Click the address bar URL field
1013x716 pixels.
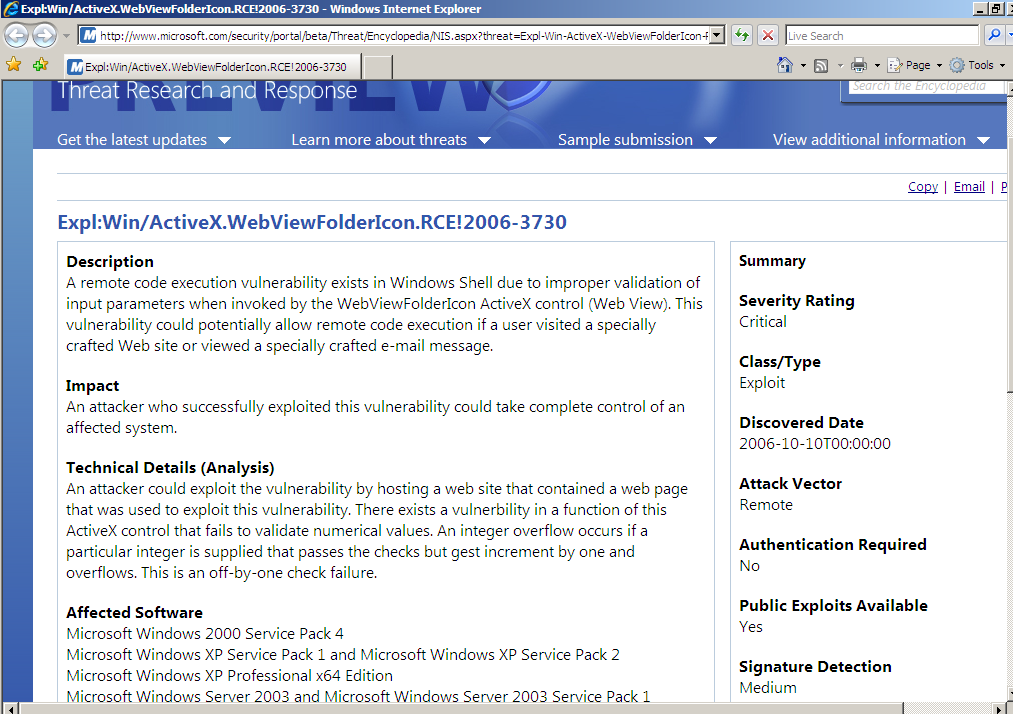(395, 36)
